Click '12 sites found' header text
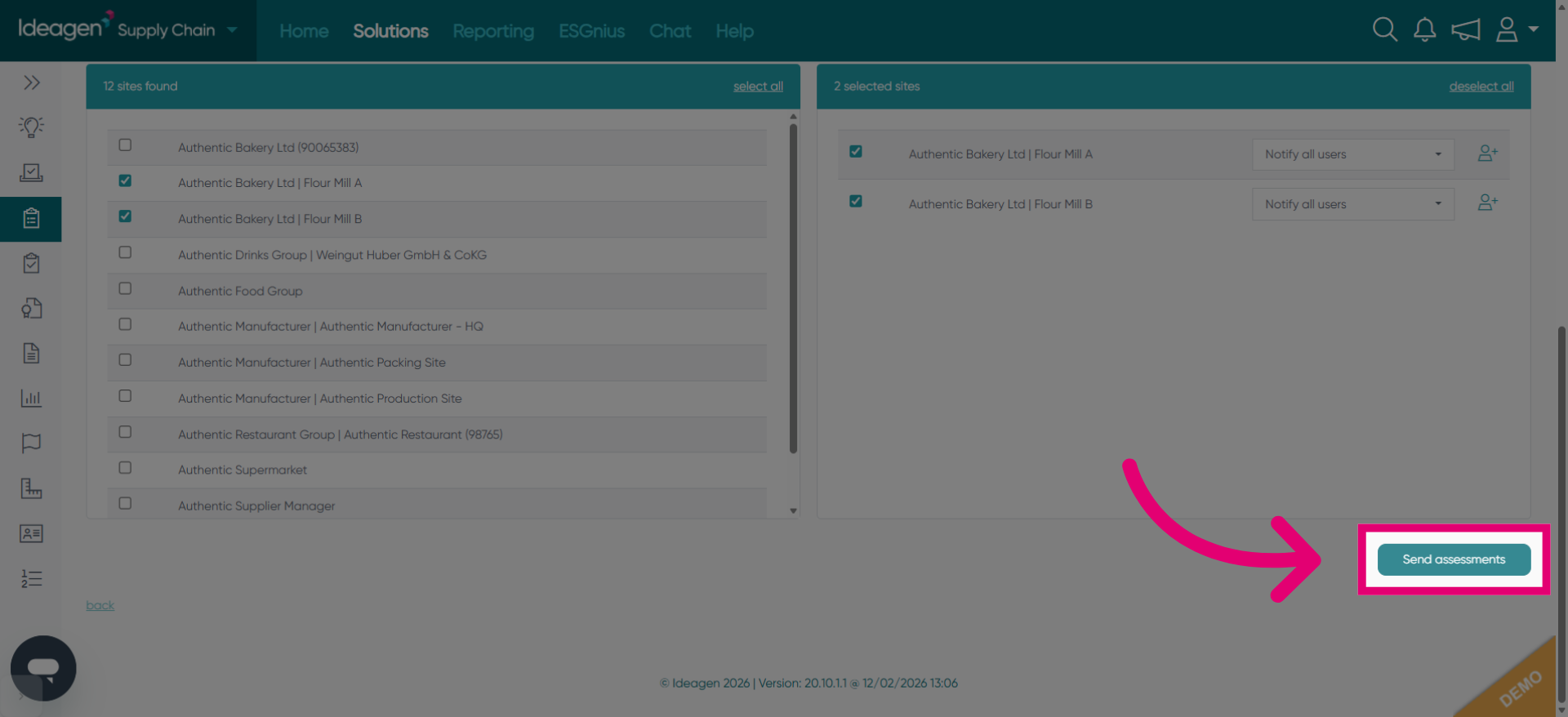Viewport: 1568px width, 717px height. point(140,86)
